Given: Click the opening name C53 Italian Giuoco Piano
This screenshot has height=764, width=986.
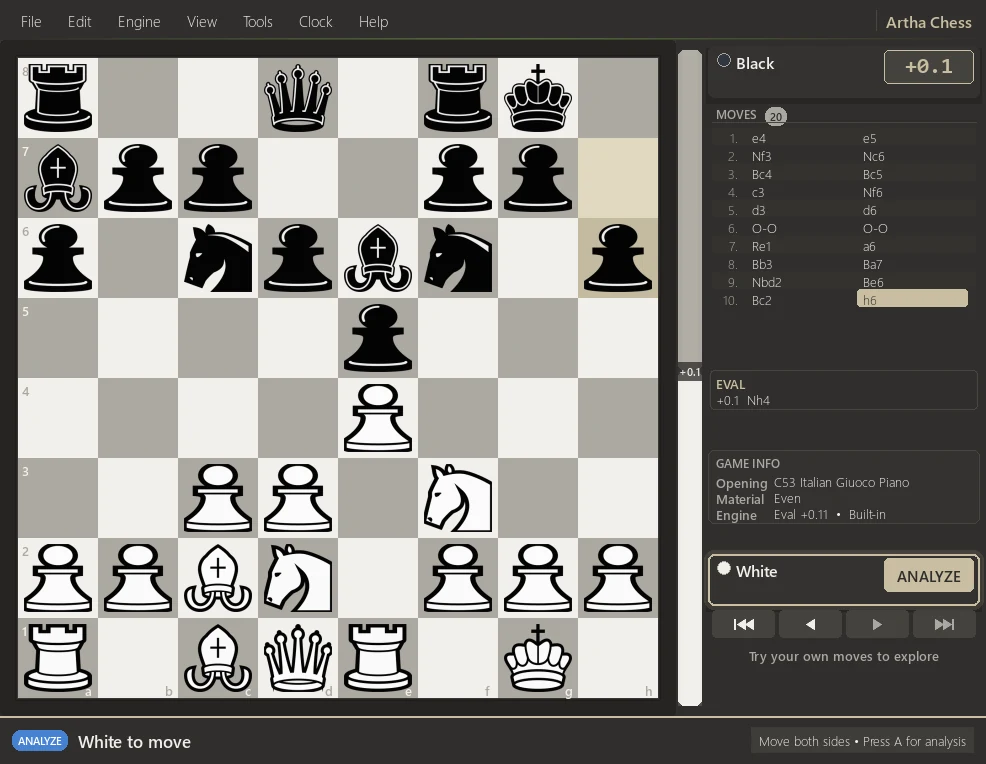Looking at the screenshot, I should [841, 483].
